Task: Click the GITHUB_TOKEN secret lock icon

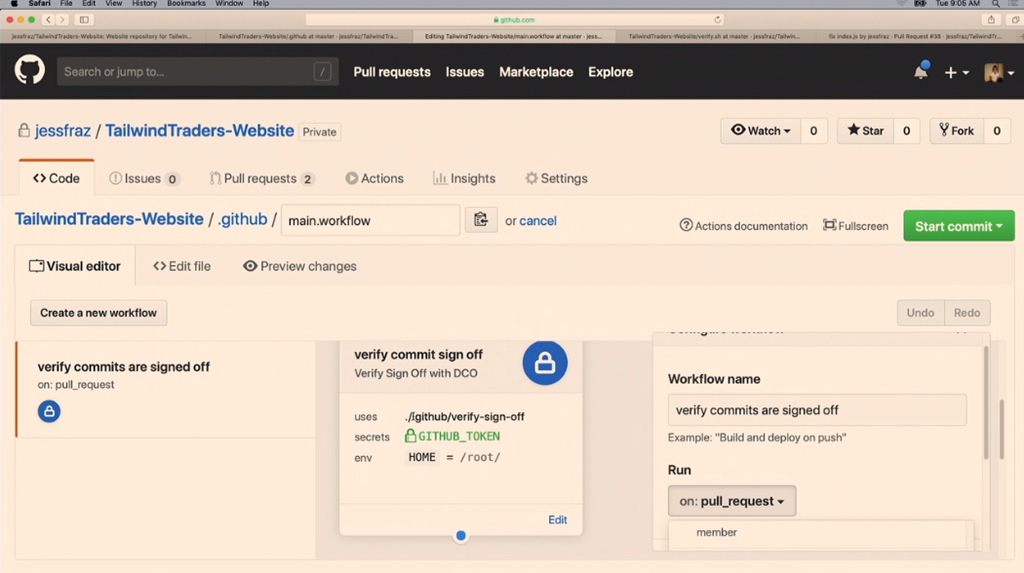Action: pos(410,436)
